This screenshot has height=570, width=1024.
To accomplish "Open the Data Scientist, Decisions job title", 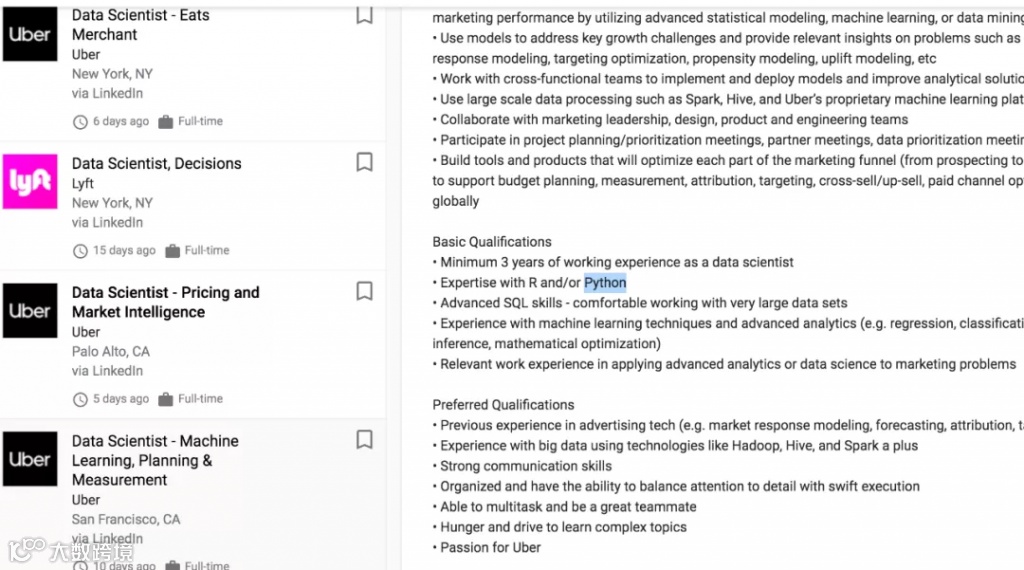I will pos(156,163).
